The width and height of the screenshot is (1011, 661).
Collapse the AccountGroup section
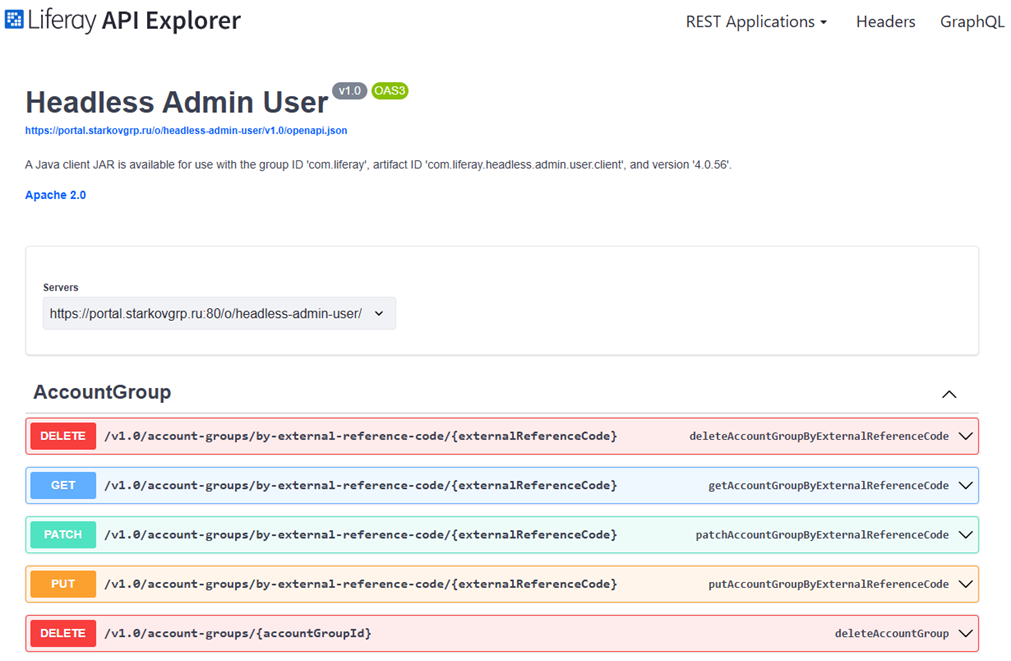click(x=949, y=394)
